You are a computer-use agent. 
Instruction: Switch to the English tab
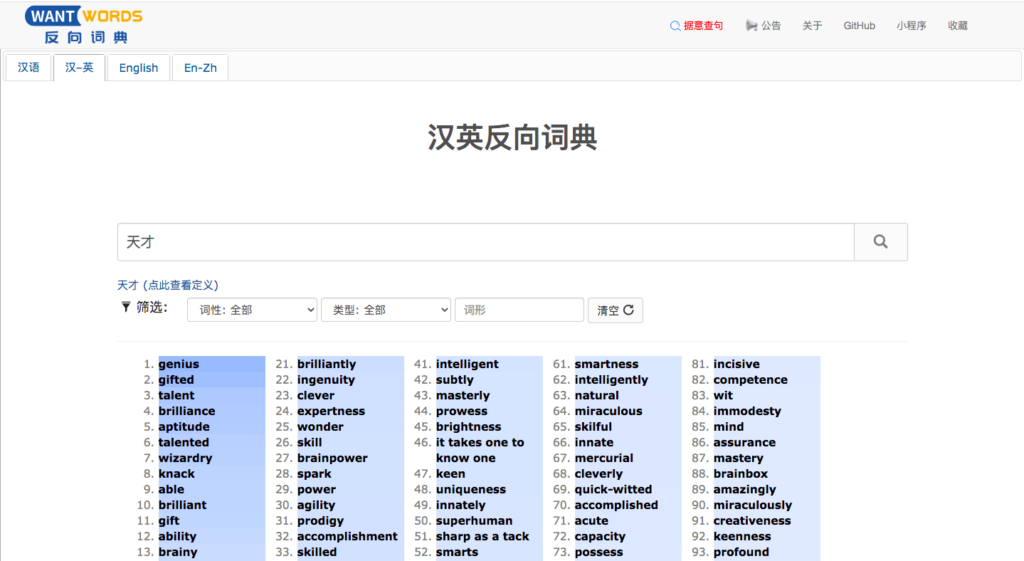pyautogui.click(x=138, y=68)
